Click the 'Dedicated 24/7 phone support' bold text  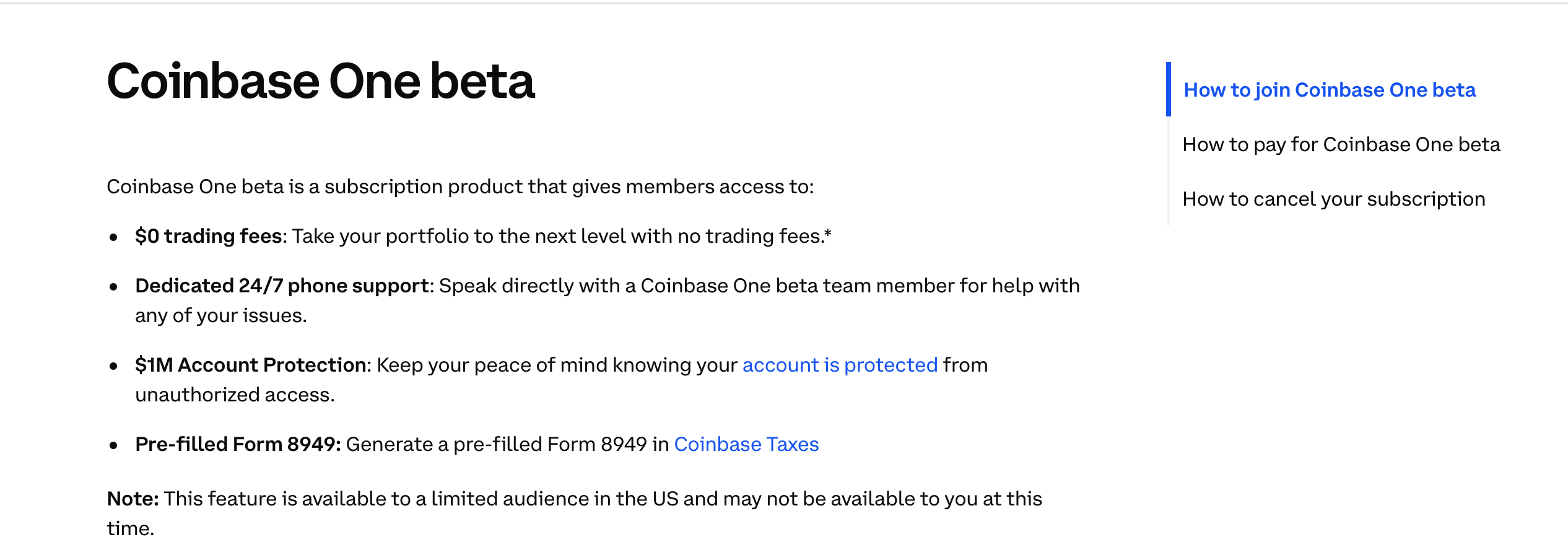[x=282, y=286]
